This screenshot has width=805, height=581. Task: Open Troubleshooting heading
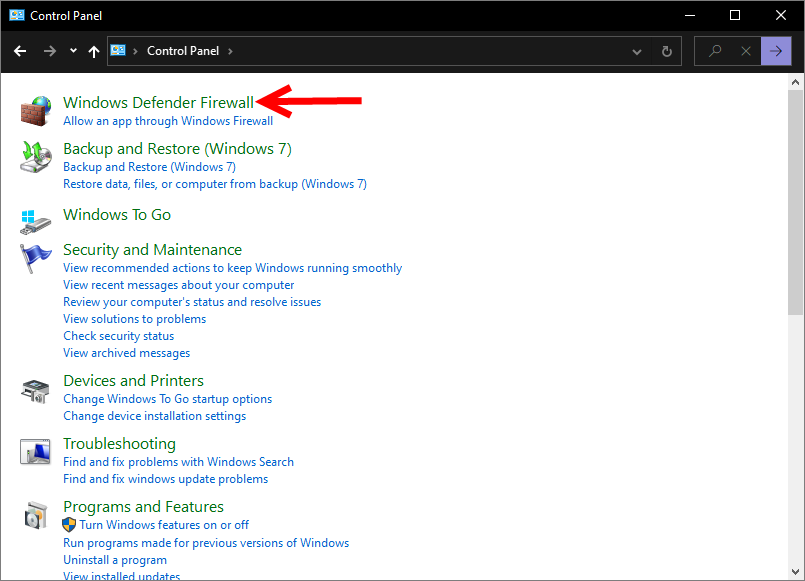119,443
